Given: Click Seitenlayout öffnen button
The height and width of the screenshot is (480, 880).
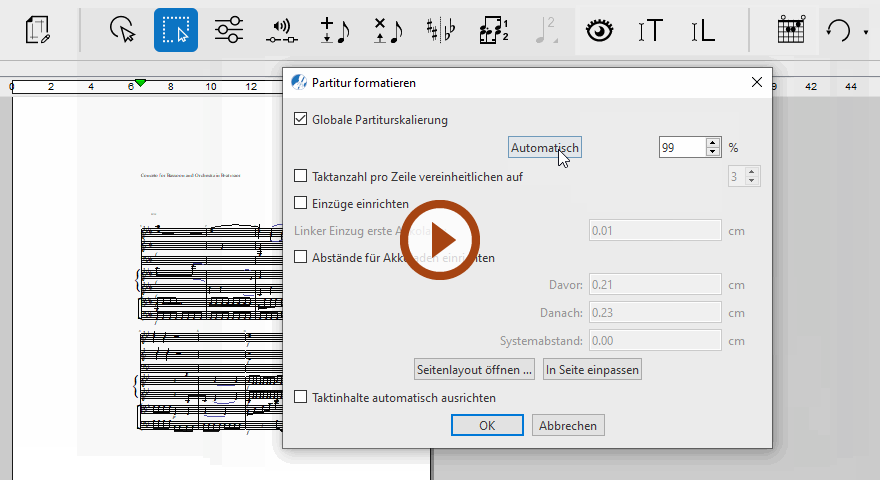Looking at the screenshot, I should click(x=474, y=370).
